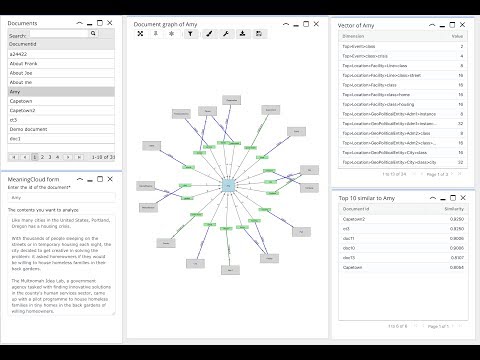480x360 pixels.
Task: Select the About me document
Action: coord(61,82)
